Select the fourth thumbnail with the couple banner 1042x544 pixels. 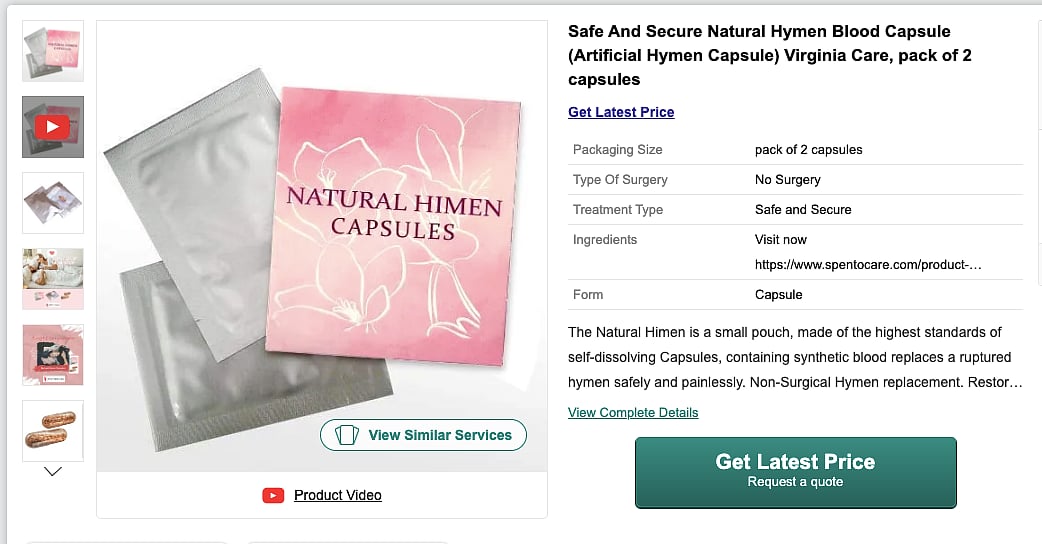coord(53,279)
